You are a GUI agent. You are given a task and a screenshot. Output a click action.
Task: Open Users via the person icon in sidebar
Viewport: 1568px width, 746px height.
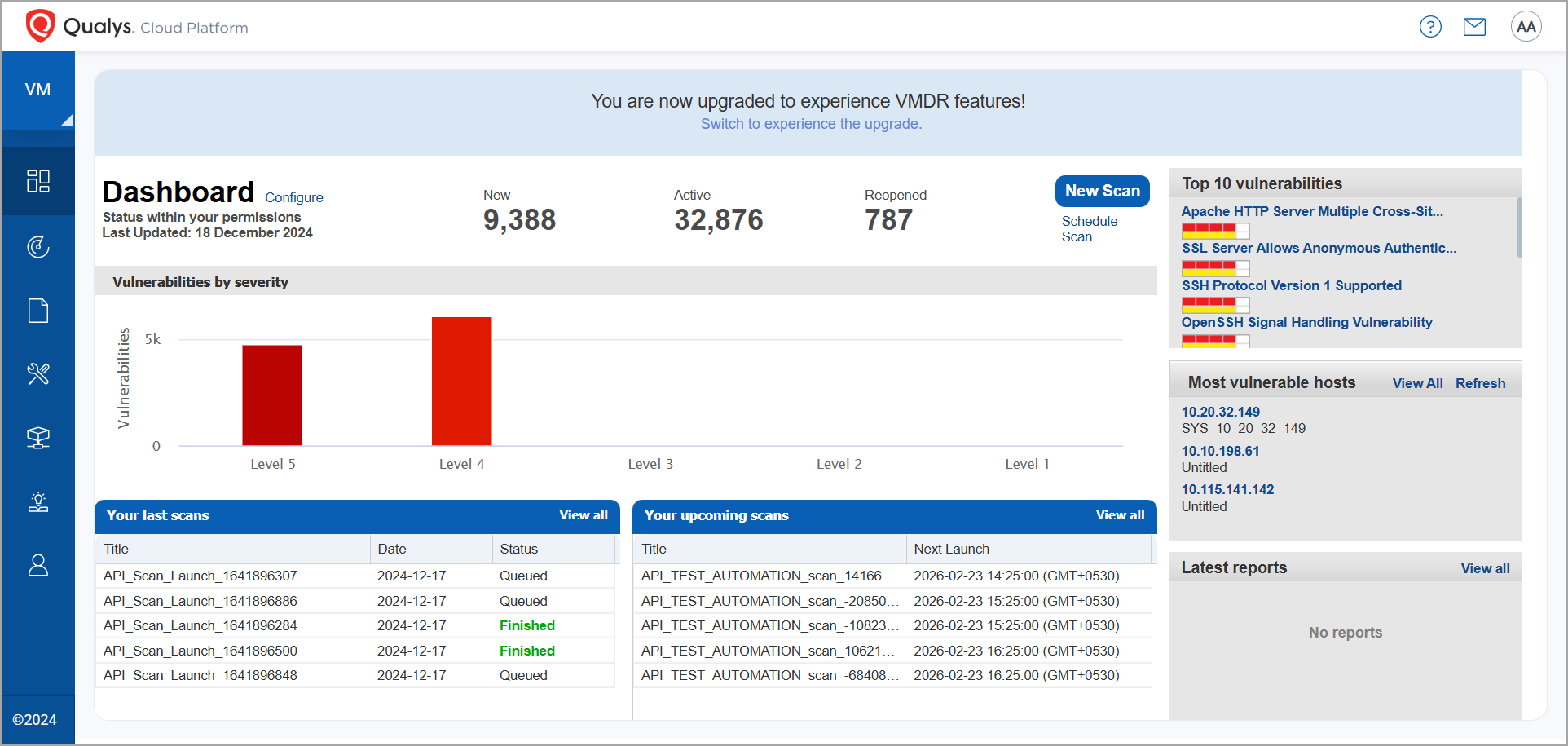click(x=37, y=565)
